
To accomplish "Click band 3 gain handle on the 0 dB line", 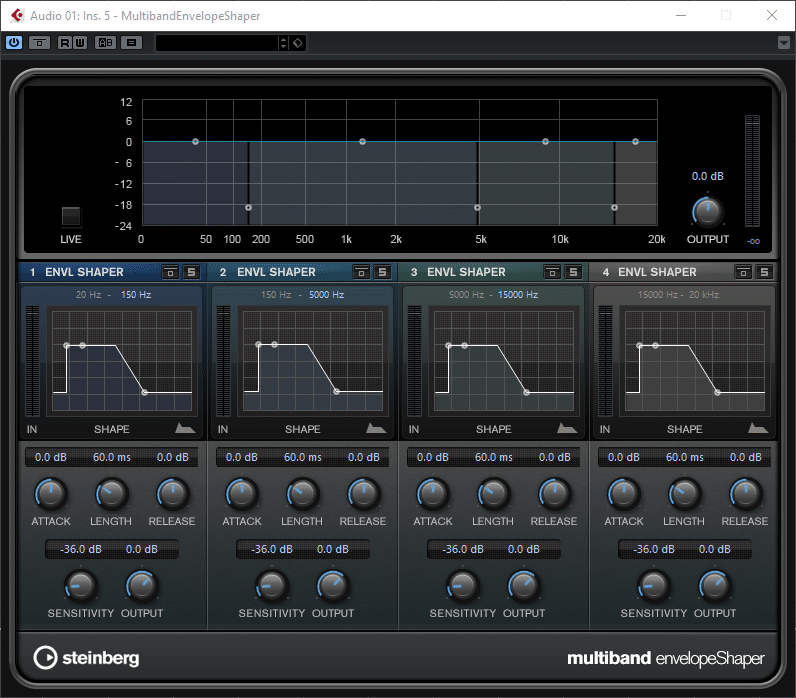I will coord(545,142).
